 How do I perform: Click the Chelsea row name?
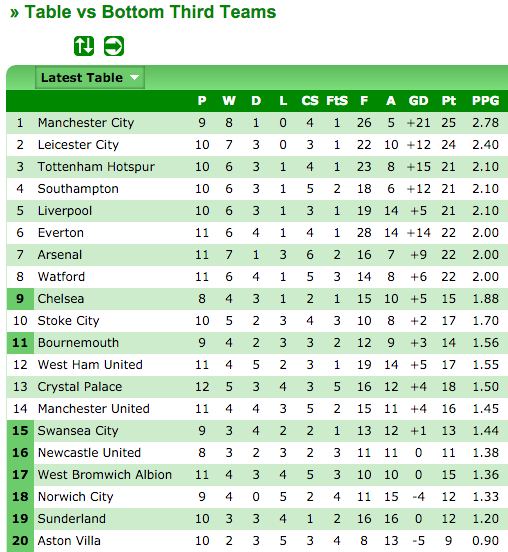(61, 299)
